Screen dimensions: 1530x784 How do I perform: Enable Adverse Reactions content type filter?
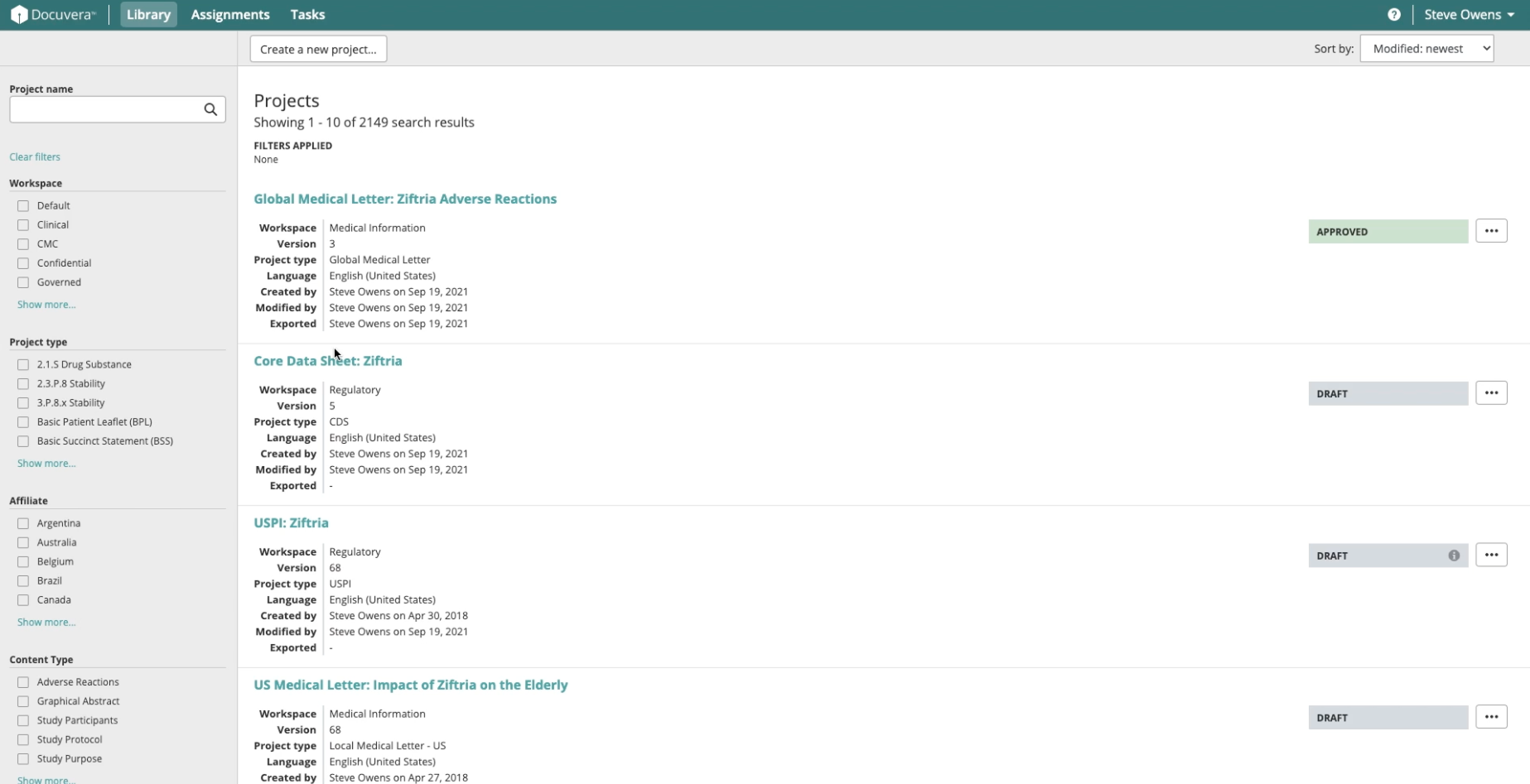(x=23, y=683)
